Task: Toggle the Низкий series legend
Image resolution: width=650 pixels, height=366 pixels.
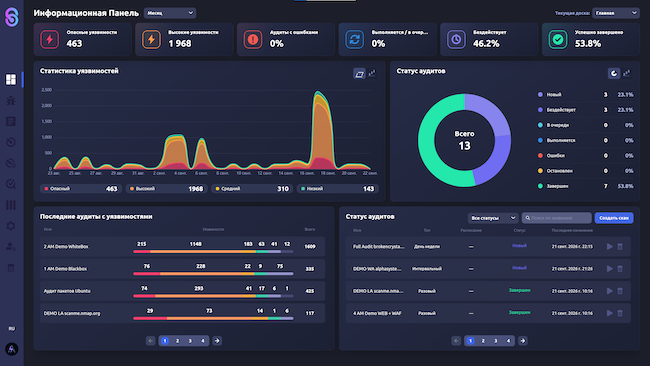Action: tap(337, 189)
